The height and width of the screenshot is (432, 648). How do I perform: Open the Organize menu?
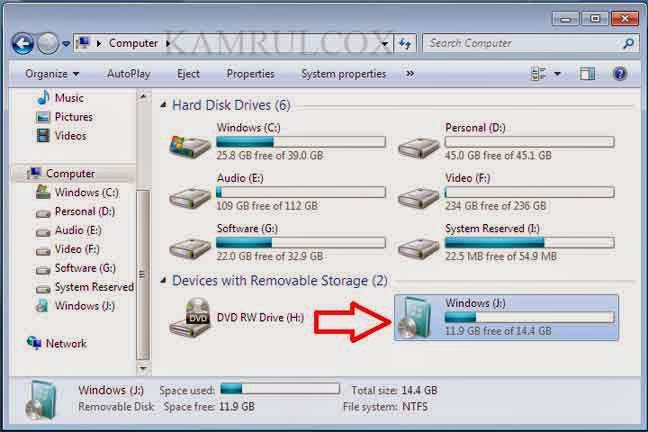pyautogui.click(x=52, y=74)
